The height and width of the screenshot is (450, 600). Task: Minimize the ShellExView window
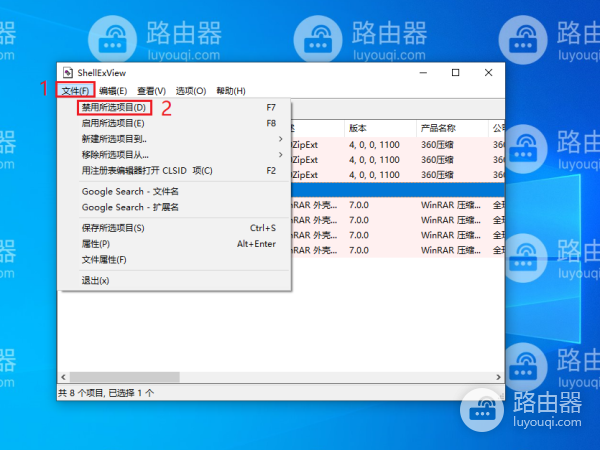tap(423, 73)
